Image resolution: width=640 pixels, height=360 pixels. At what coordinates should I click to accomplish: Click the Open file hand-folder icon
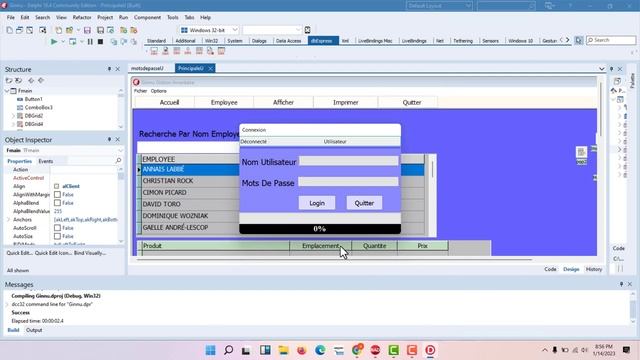pos(59,30)
